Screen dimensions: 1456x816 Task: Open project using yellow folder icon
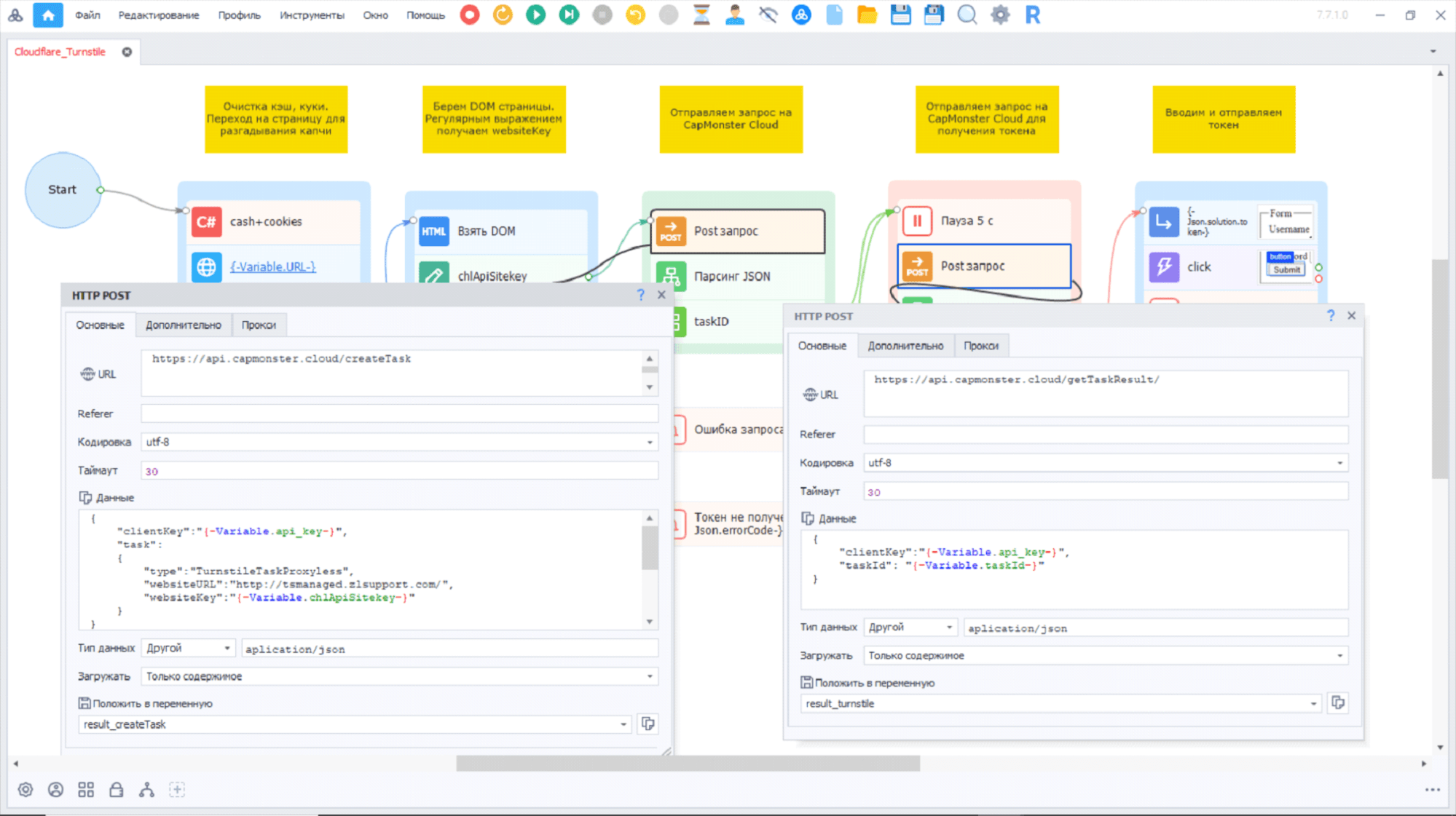pos(867,15)
